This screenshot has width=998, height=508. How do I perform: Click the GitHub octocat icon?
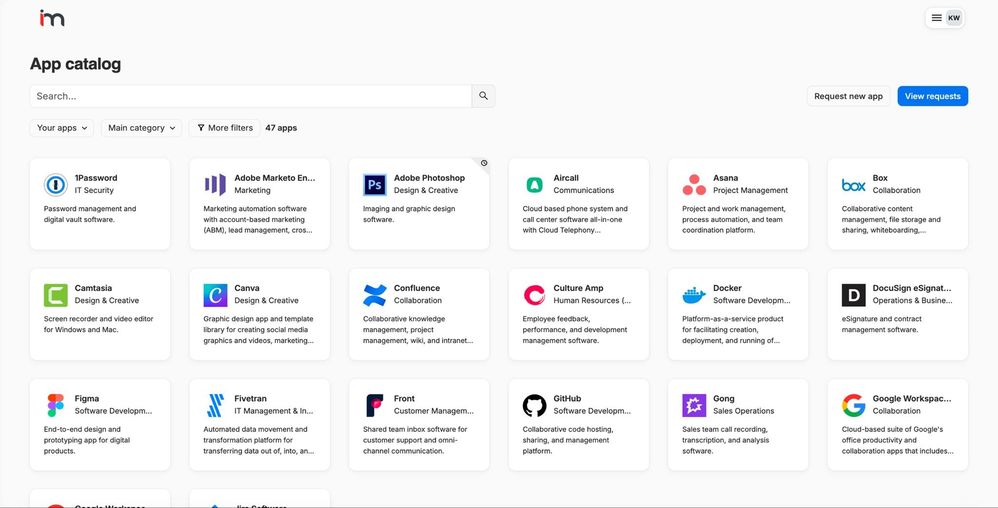click(x=534, y=405)
